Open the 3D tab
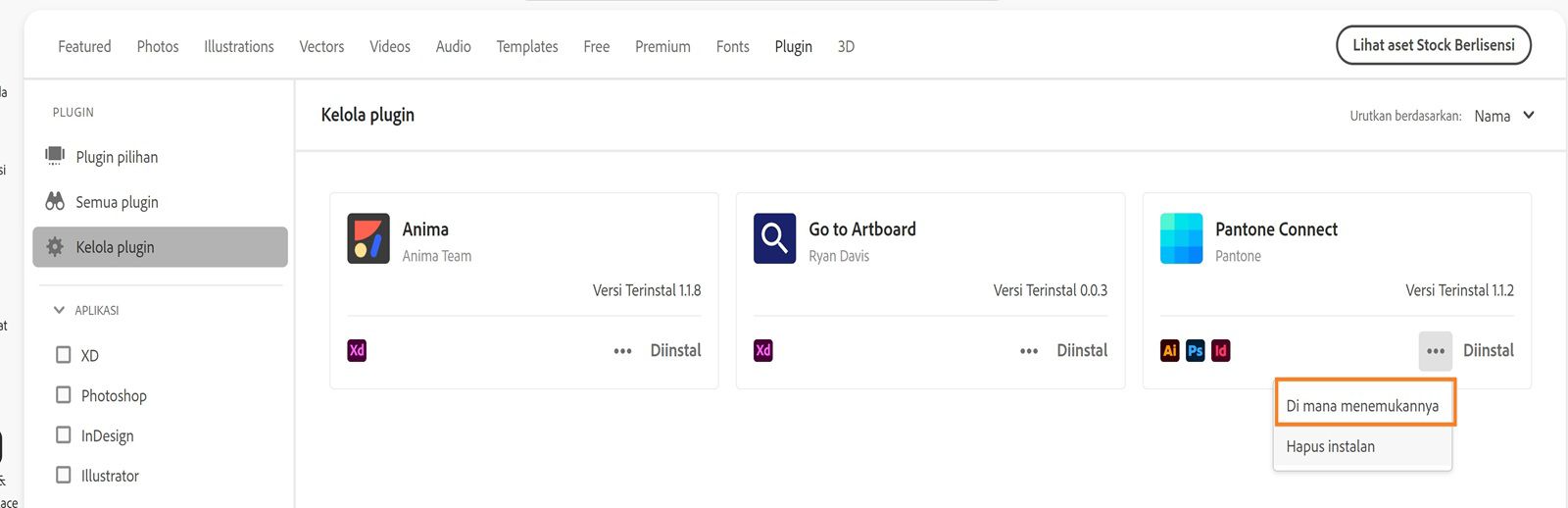 [846, 46]
